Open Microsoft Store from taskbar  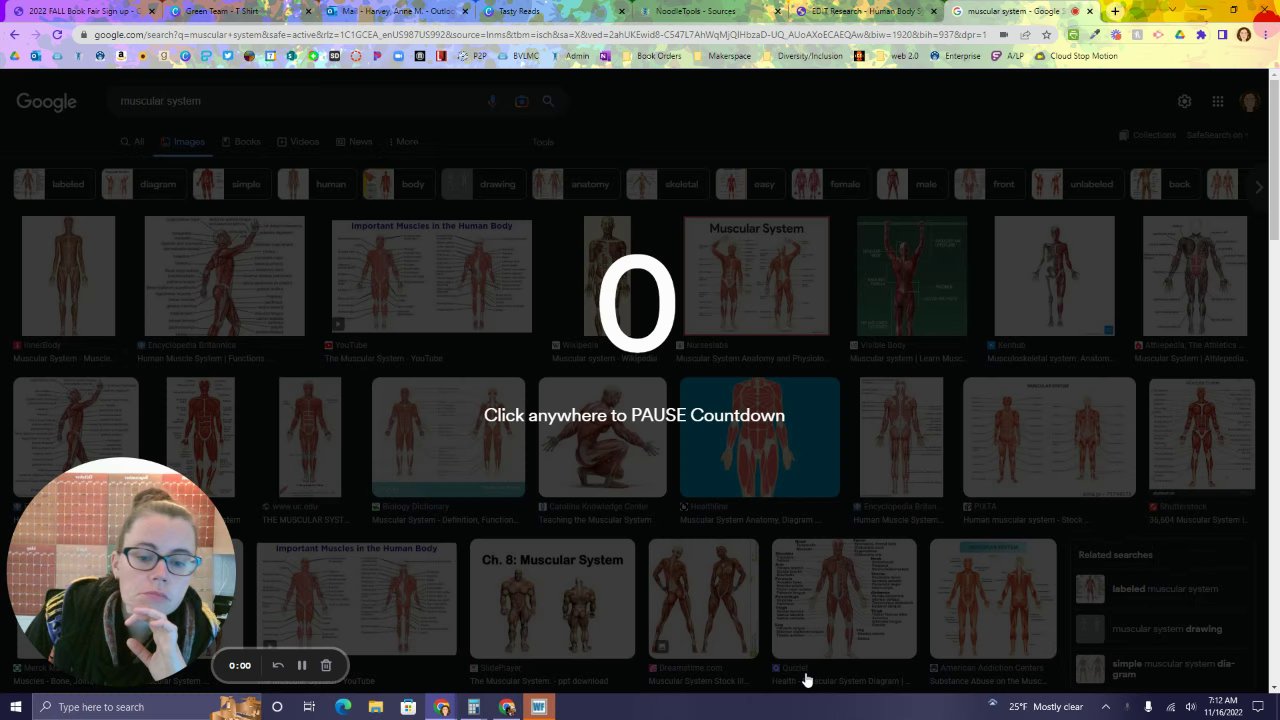(x=408, y=707)
